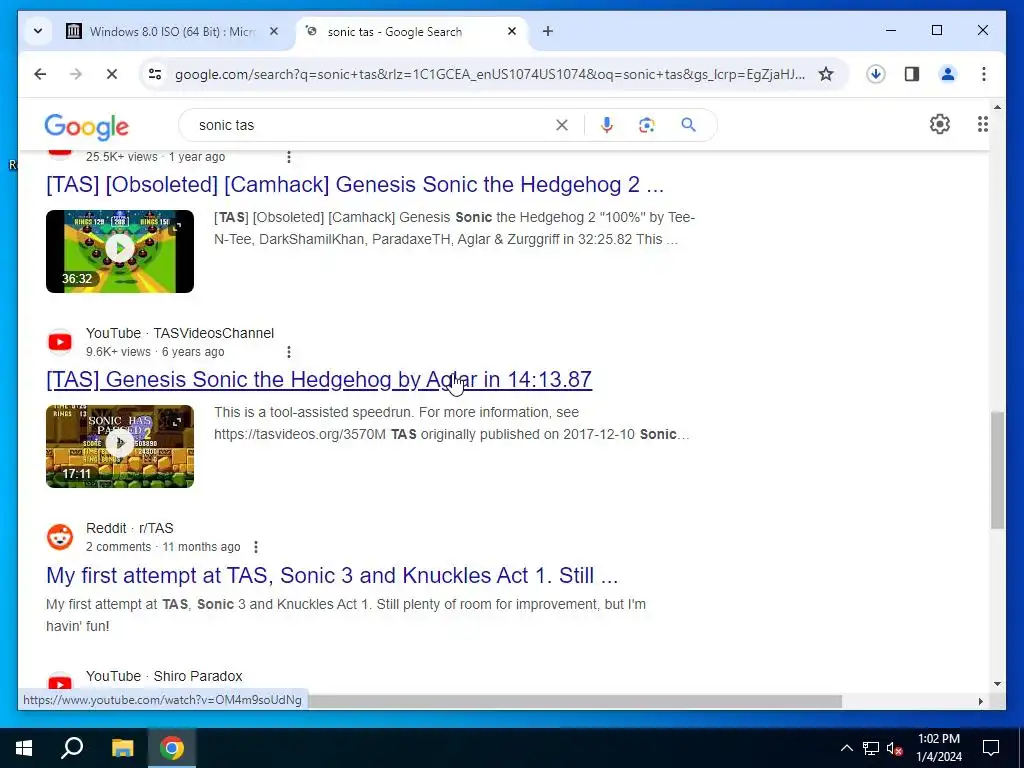Screen dimensions: 1024x768
Task: Click the horizontal scrollbar thumb
Action: [x=575, y=701]
